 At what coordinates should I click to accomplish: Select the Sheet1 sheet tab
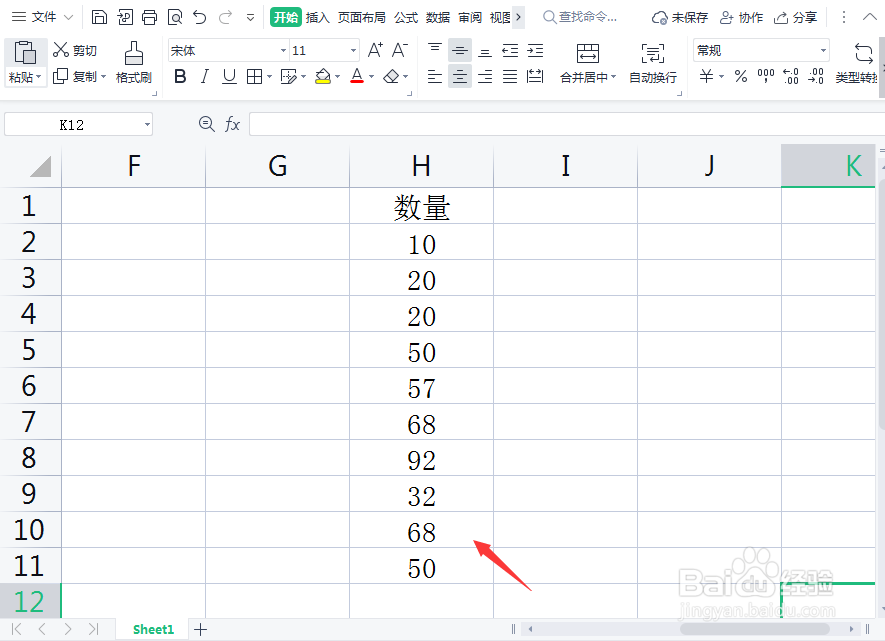point(154,629)
